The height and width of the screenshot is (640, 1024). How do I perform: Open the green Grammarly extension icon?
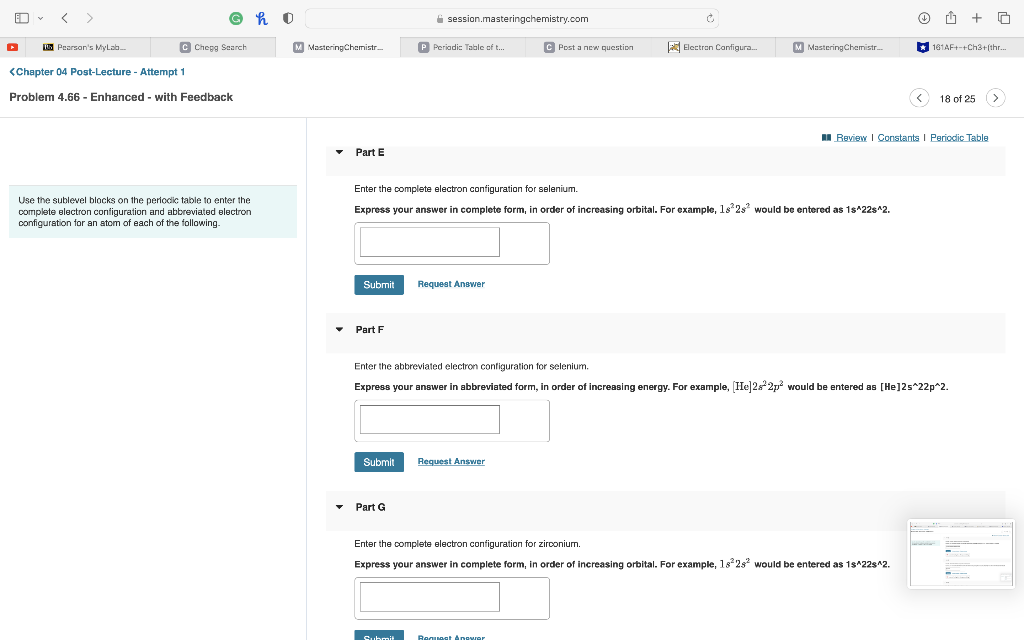click(236, 19)
